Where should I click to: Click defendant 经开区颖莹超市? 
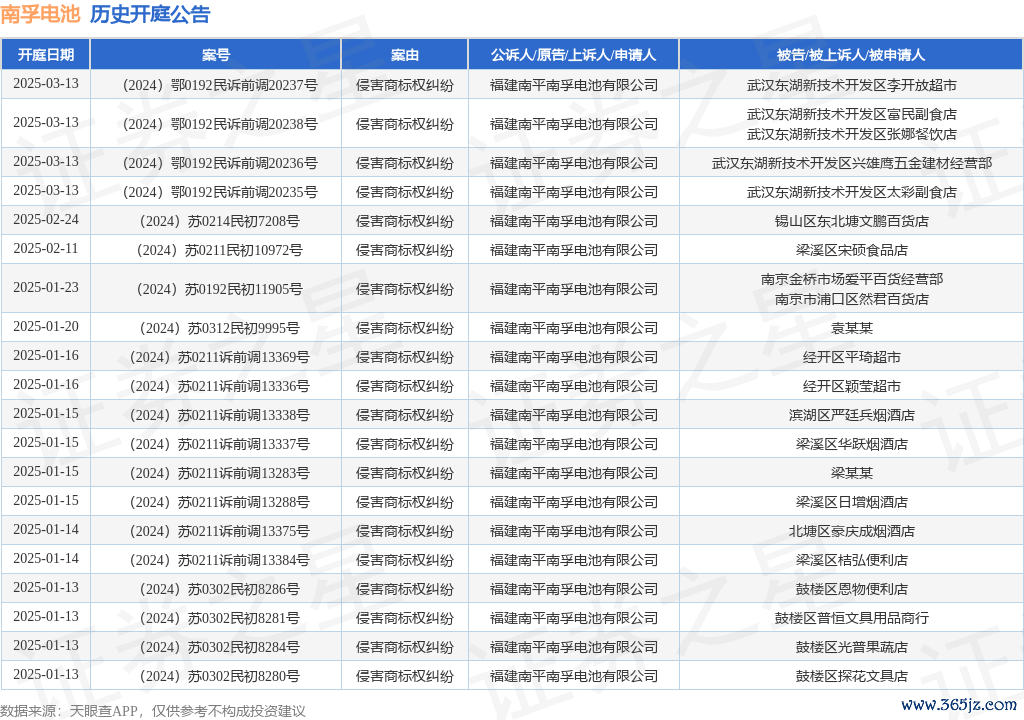tap(852, 386)
